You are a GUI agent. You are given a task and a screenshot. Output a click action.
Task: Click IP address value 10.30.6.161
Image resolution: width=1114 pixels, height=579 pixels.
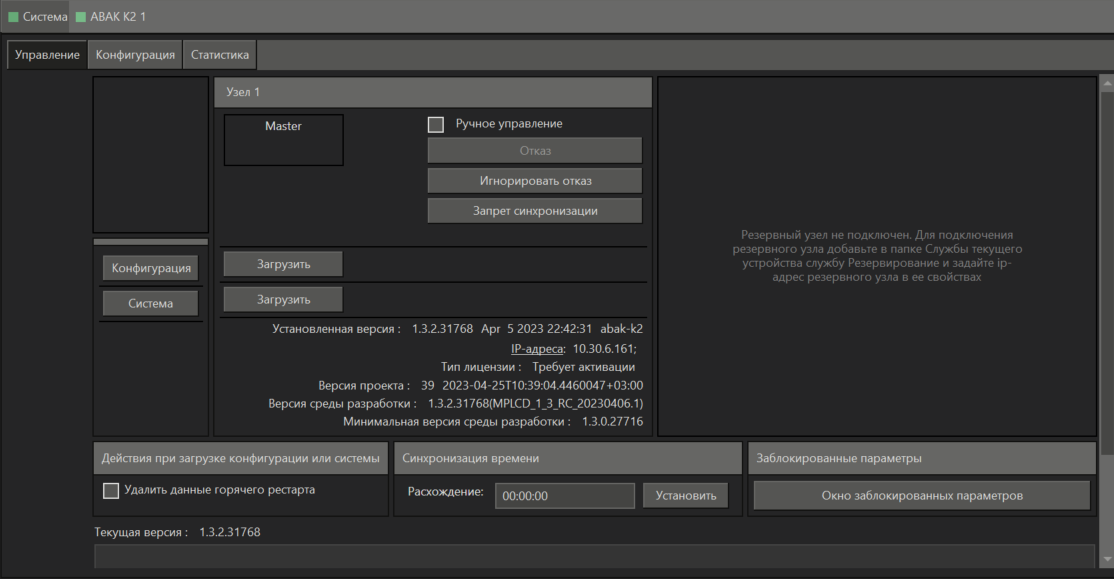(605, 348)
